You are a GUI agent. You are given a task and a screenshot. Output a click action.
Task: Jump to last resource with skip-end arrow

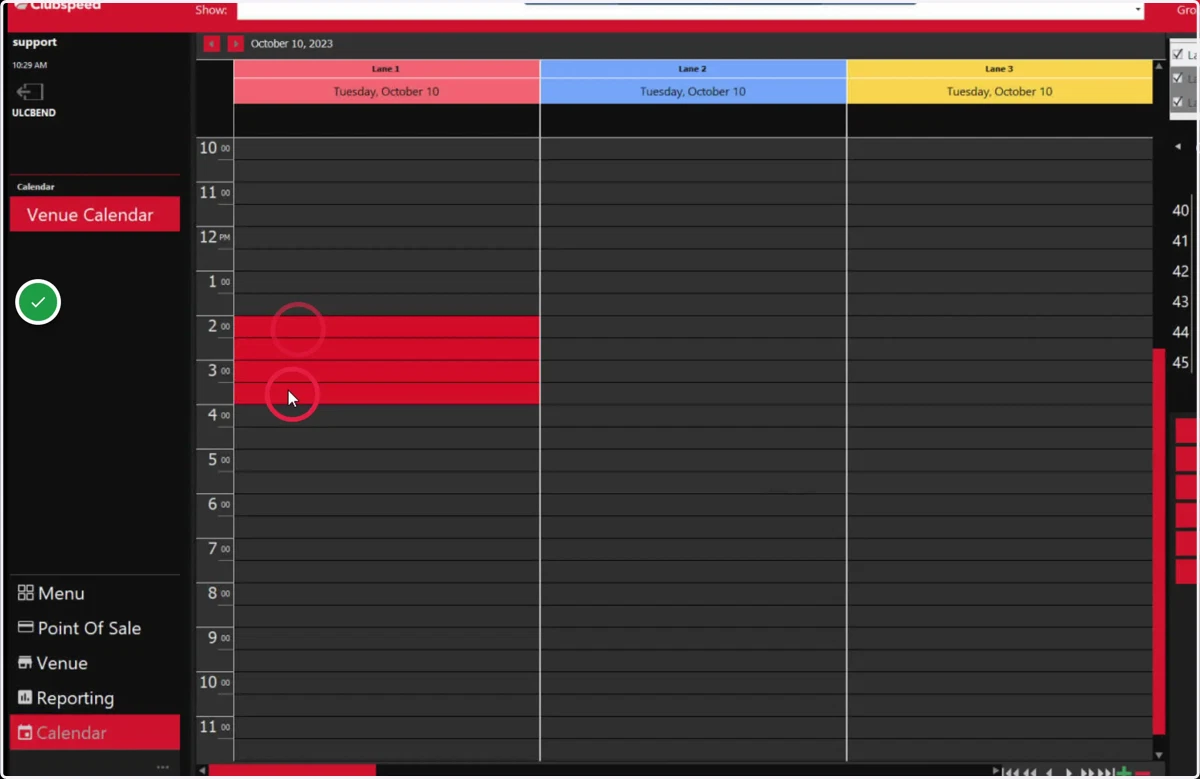point(1105,772)
